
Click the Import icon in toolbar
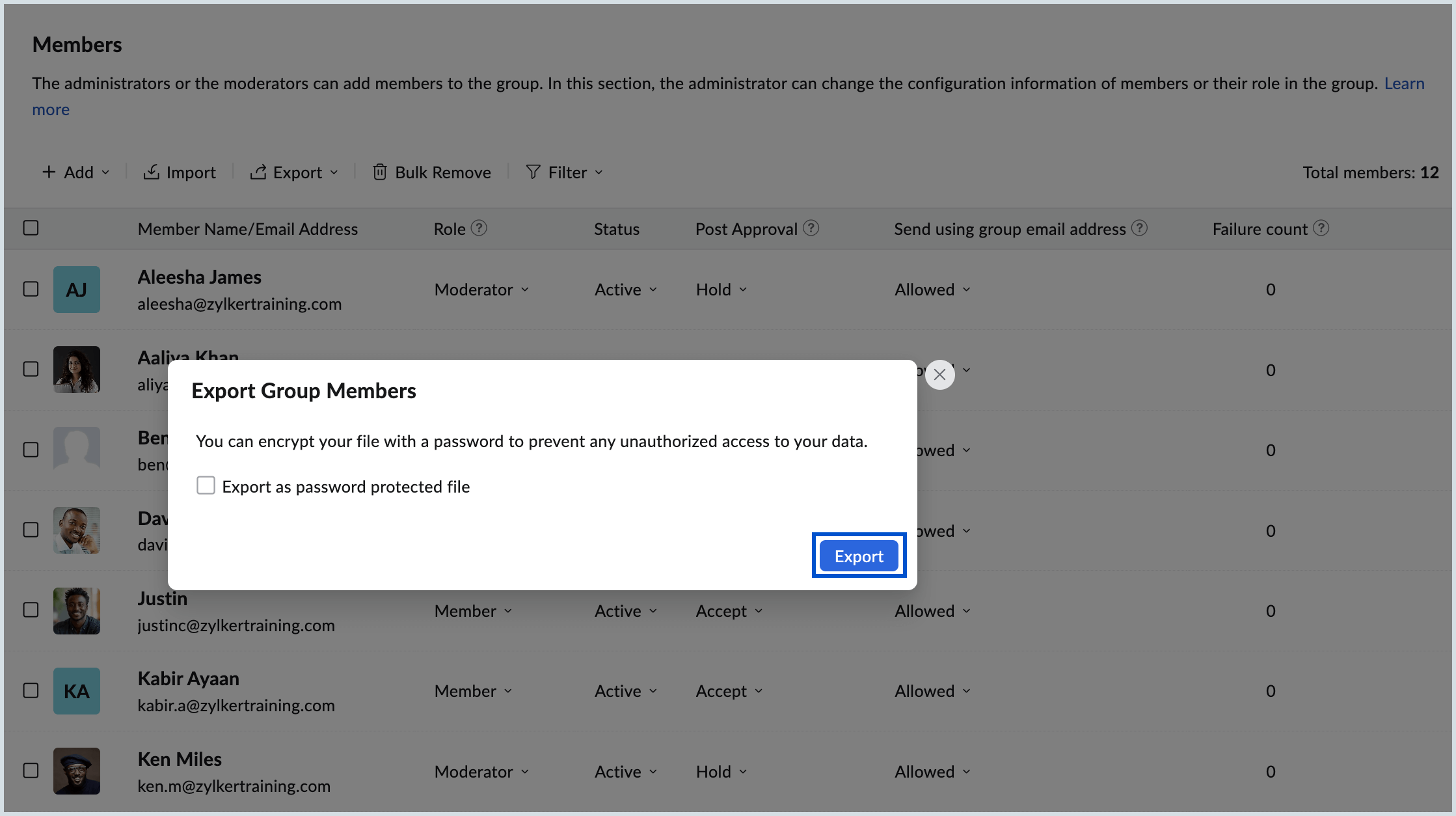(151, 172)
